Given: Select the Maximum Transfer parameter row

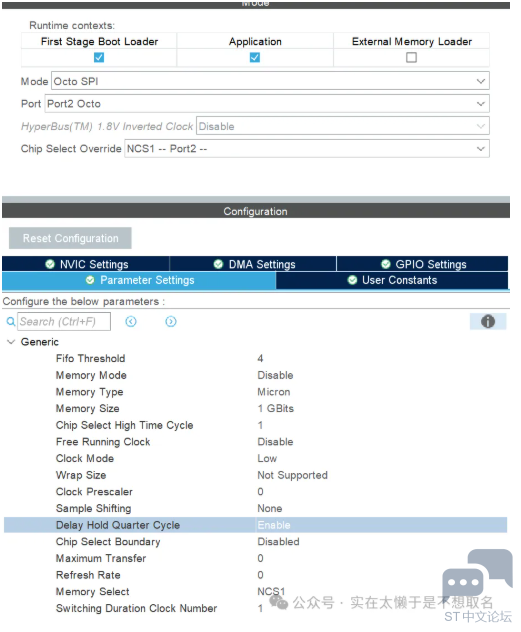Looking at the screenshot, I should tap(255, 558).
